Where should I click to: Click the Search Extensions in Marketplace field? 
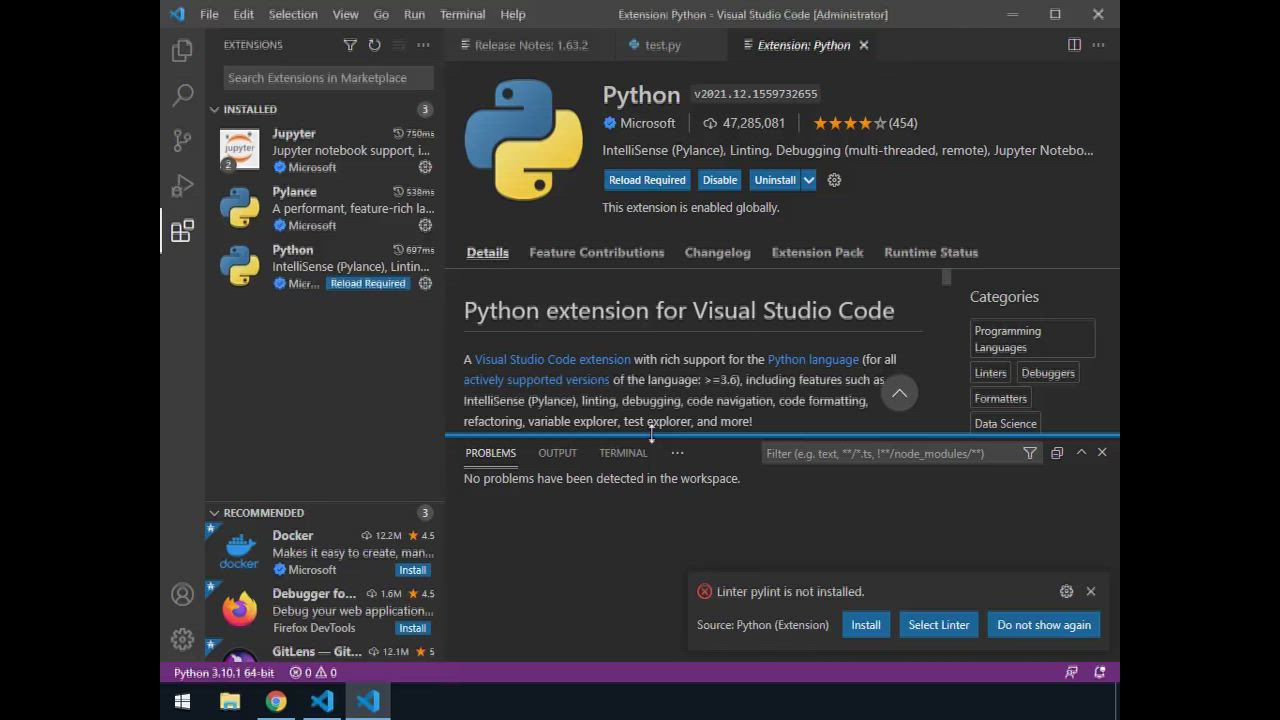(x=329, y=78)
